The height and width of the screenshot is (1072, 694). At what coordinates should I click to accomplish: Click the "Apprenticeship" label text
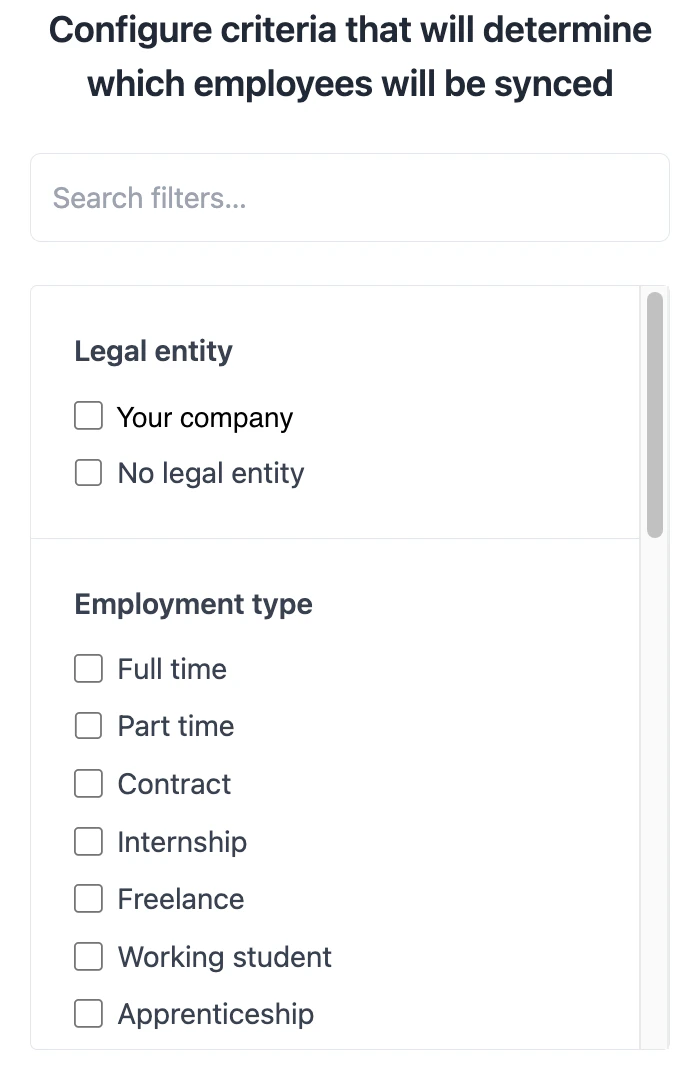click(216, 1013)
